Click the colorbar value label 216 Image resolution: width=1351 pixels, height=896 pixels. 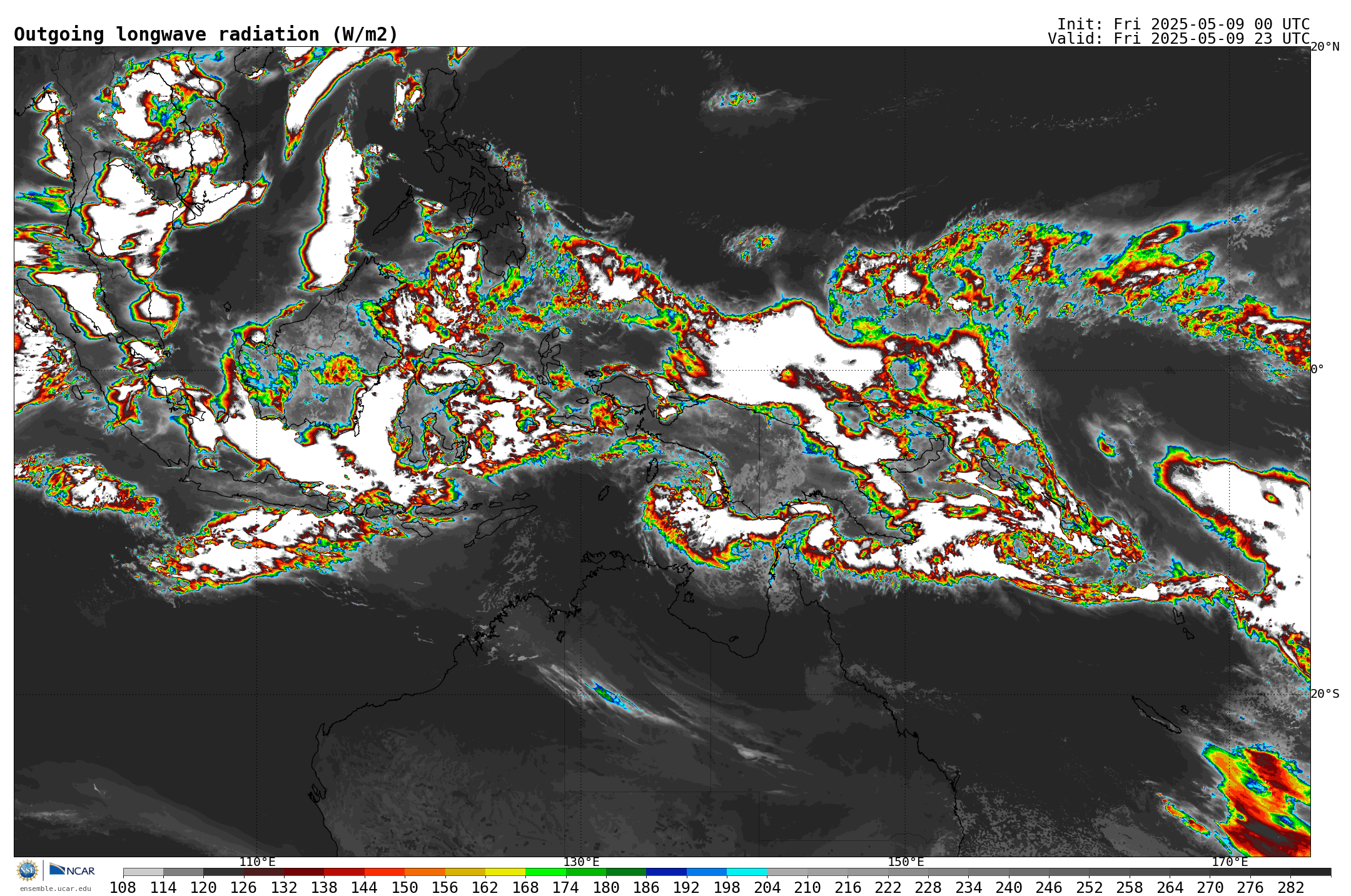coord(848,888)
